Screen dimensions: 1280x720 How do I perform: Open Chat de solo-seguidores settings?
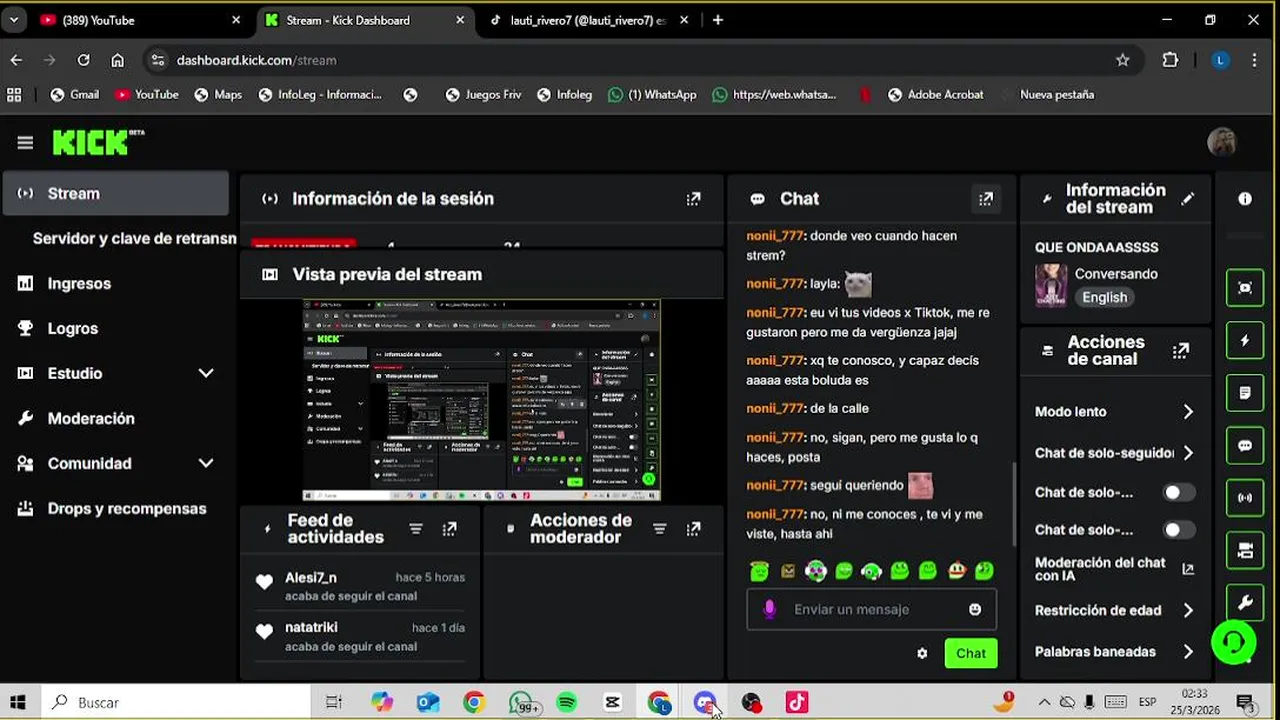[x=1114, y=453]
